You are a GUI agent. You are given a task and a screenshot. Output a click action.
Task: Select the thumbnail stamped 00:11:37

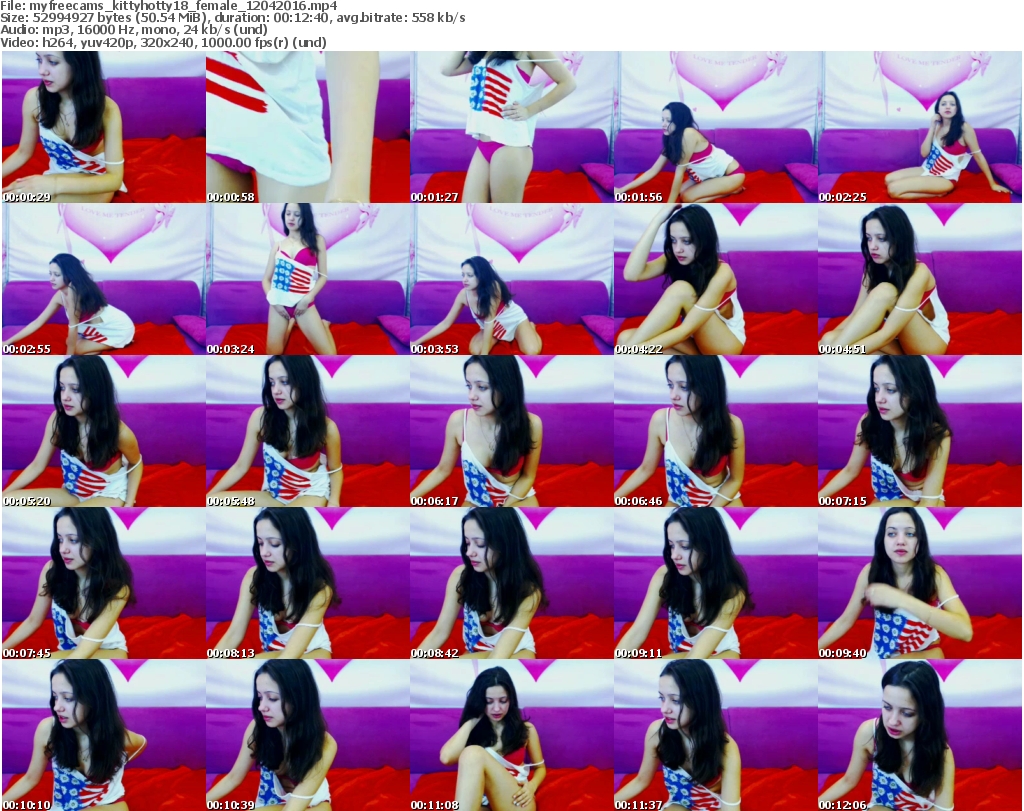716,735
